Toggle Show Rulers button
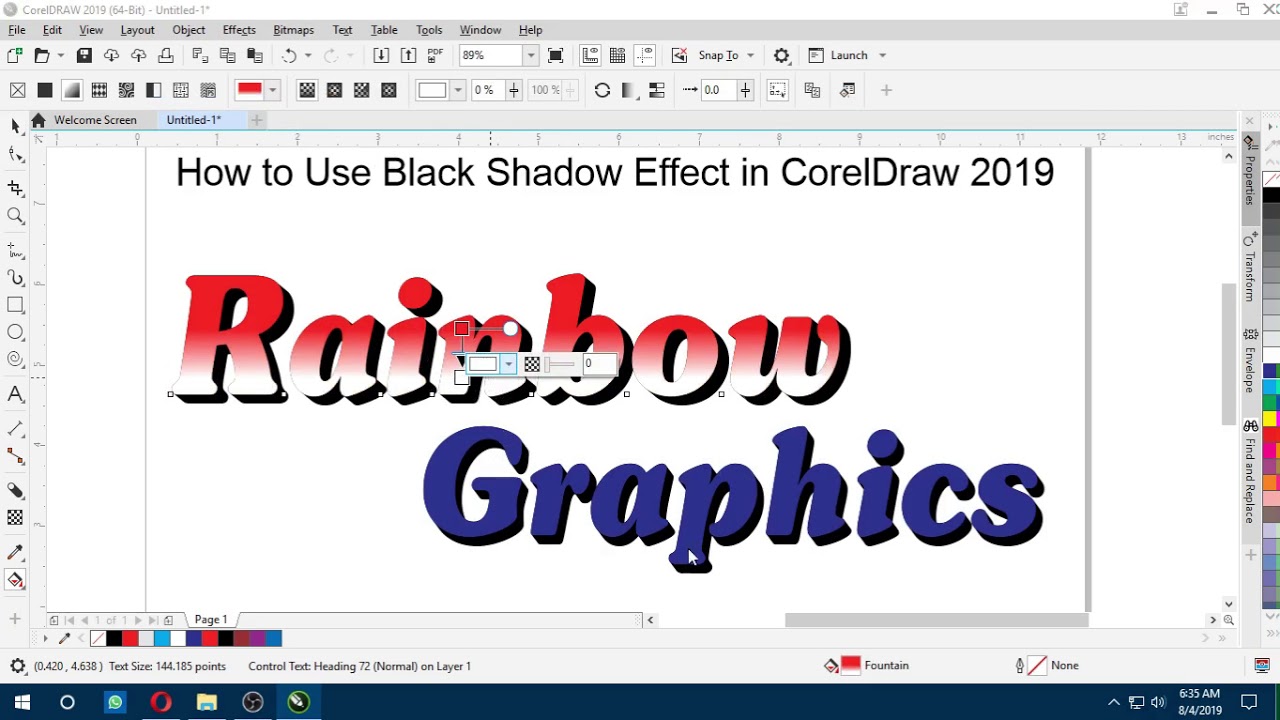 click(590, 55)
